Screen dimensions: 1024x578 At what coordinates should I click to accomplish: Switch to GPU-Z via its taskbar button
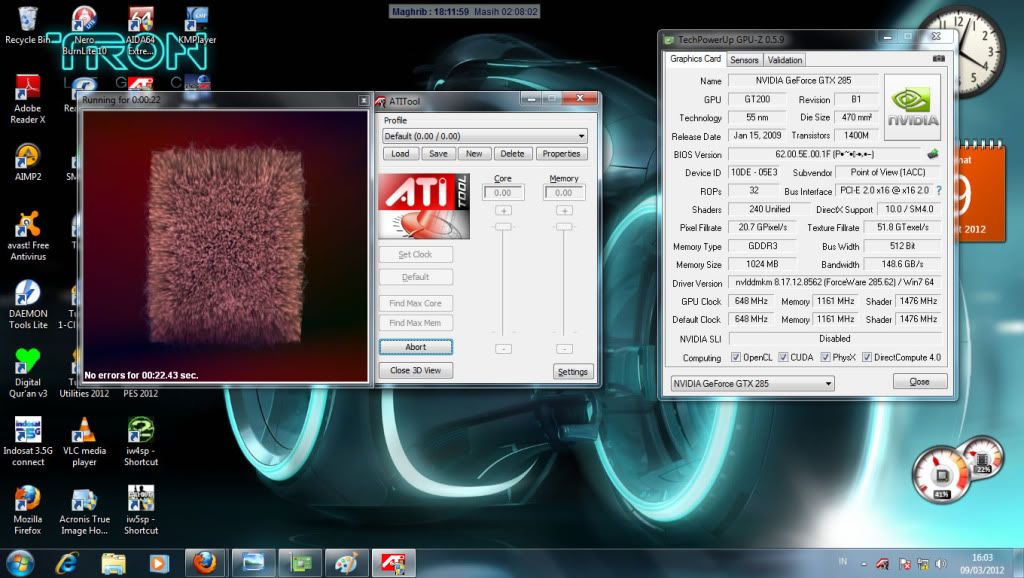click(301, 563)
